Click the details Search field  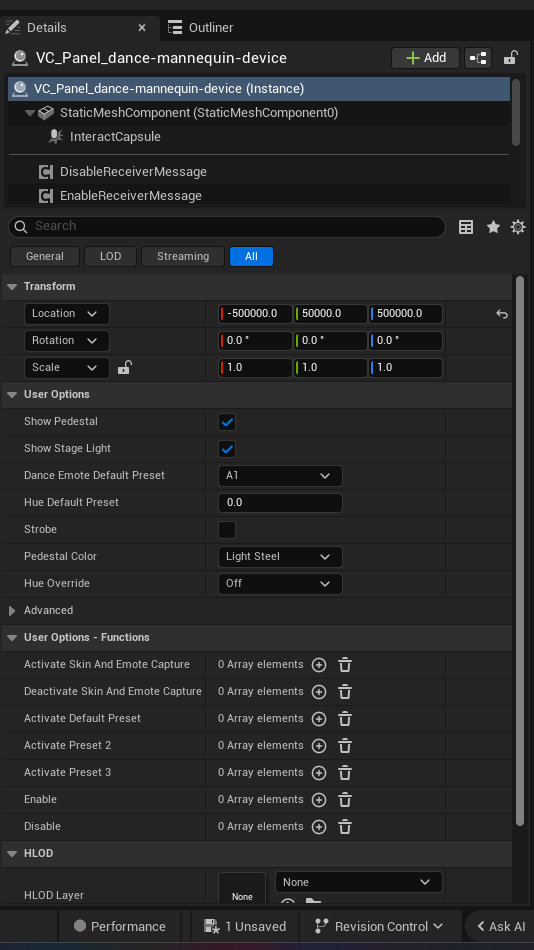click(227, 226)
